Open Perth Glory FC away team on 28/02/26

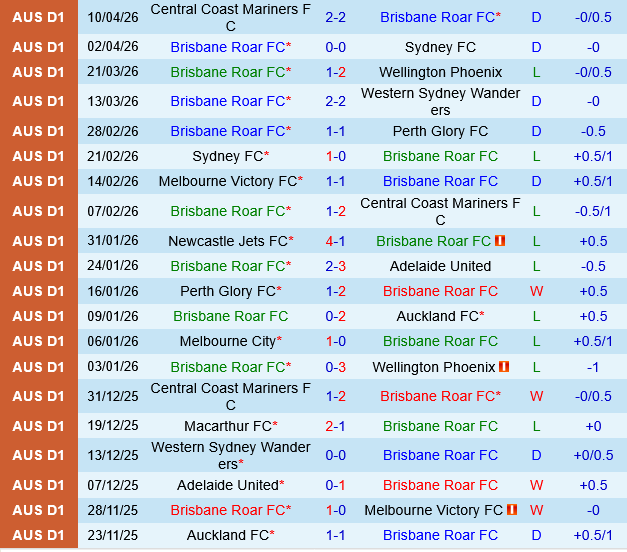(x=440, y=131)
